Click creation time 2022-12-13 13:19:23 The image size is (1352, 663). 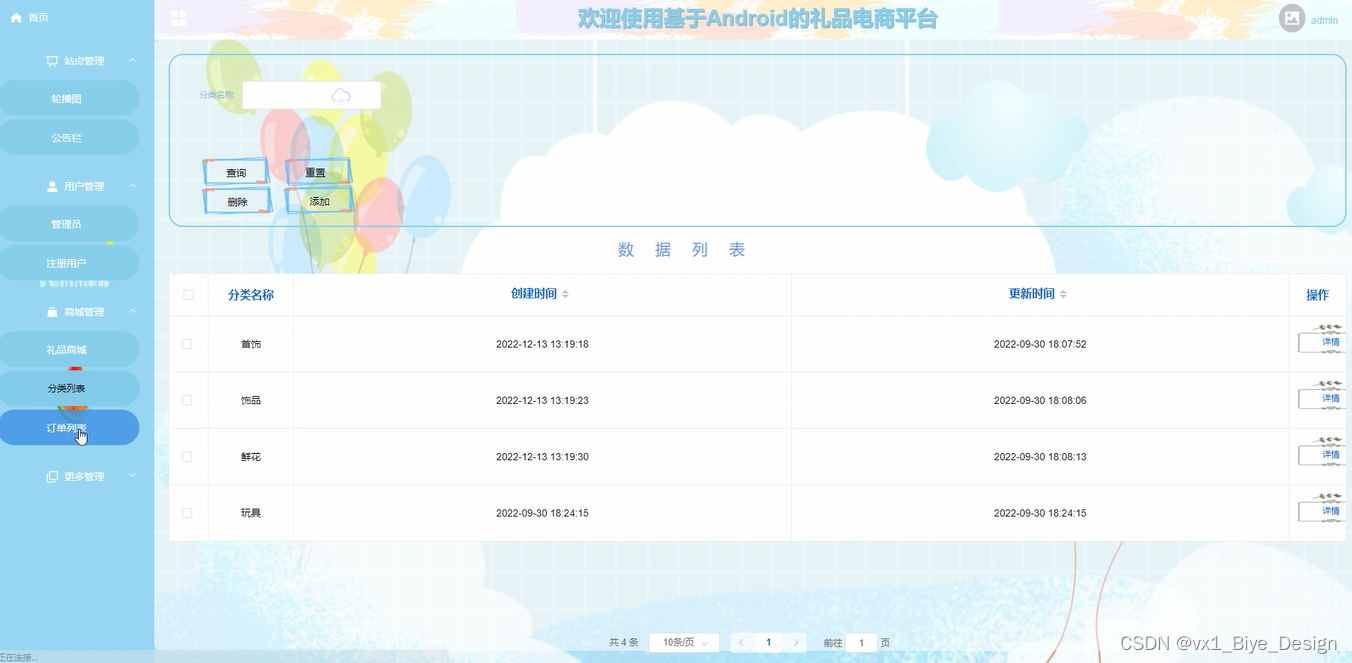pos(542,400)
